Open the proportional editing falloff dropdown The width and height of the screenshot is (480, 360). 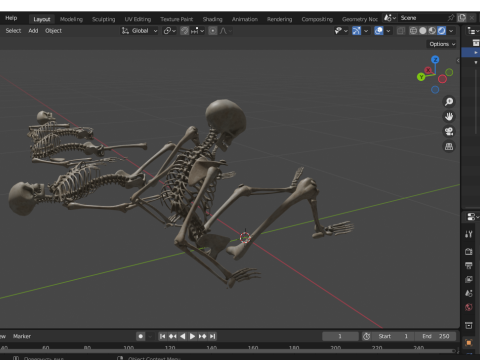tap(226, 31)
